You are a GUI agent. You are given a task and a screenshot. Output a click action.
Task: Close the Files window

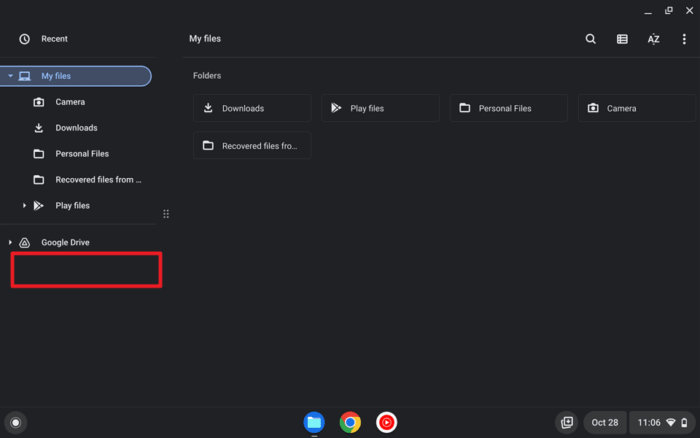689,11
